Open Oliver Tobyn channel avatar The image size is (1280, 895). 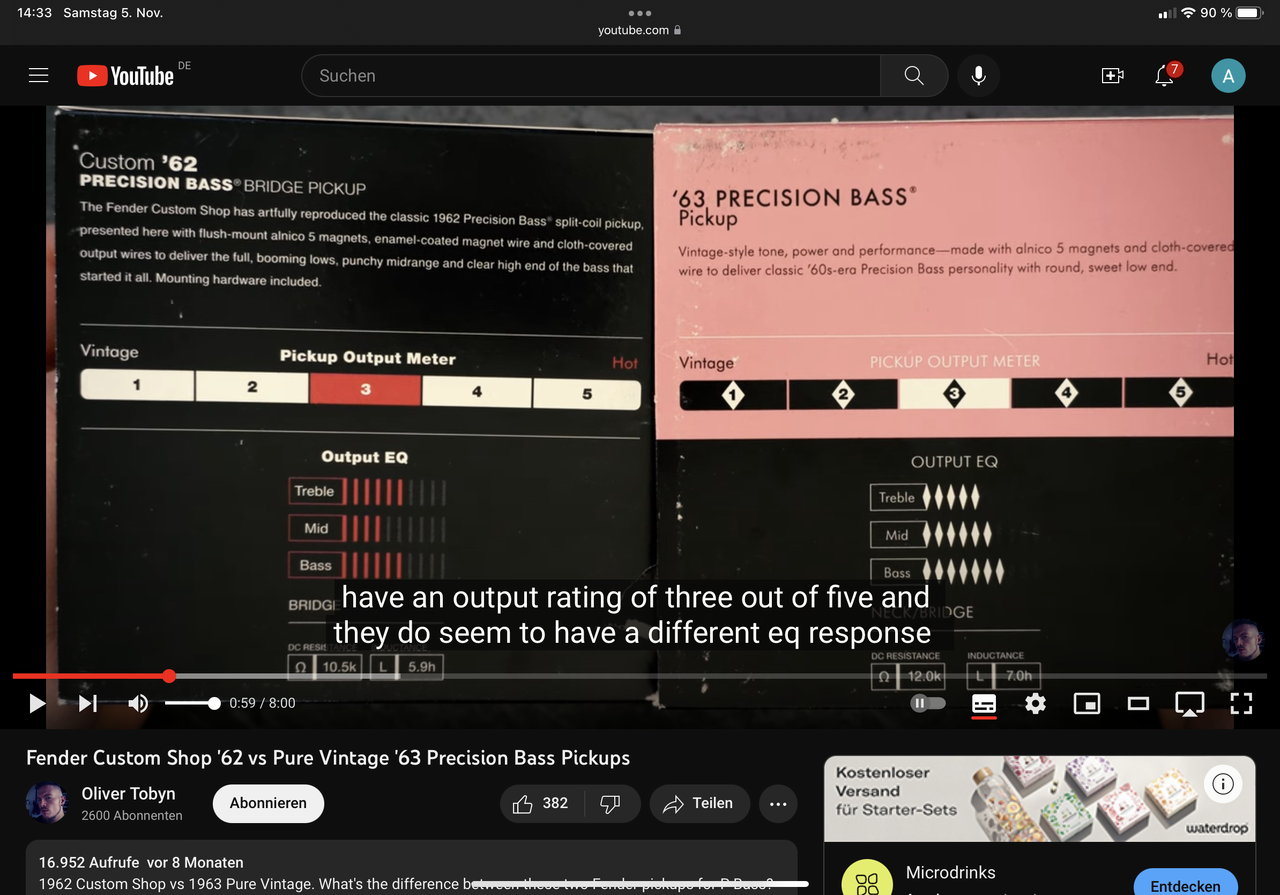click(46, 803)
